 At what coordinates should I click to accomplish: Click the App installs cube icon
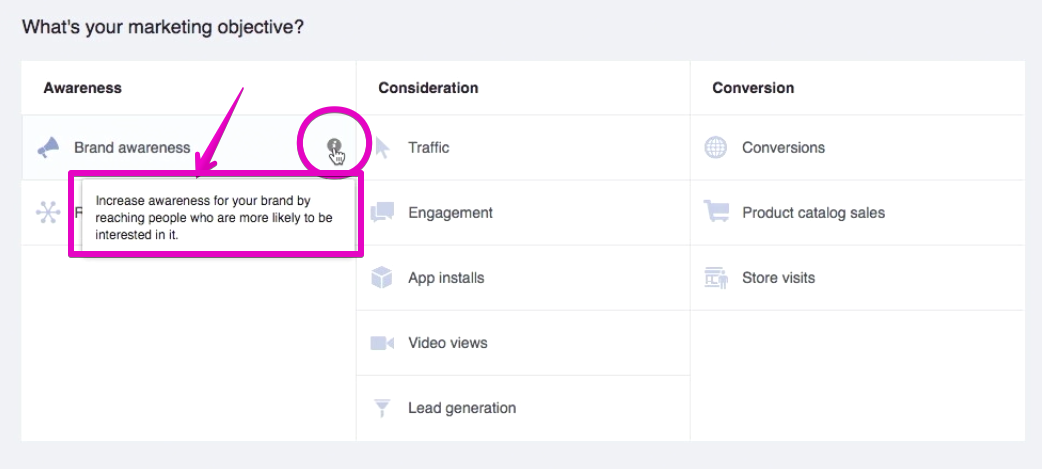pyautogui.click(x=382, y=278)
